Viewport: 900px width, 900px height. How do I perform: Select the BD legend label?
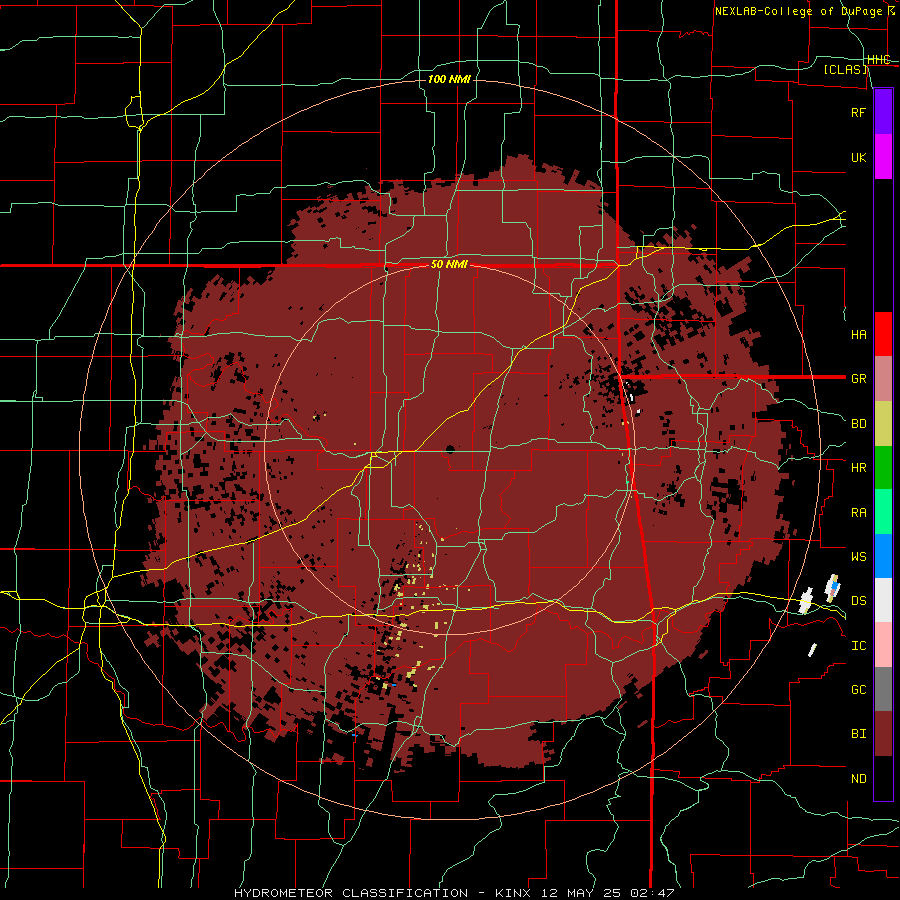click(x=858, y=424)
